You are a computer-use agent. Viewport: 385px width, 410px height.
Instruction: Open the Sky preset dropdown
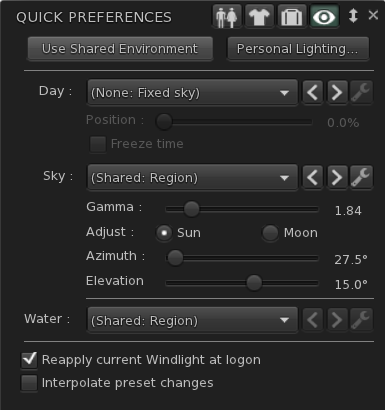point(192,177)
